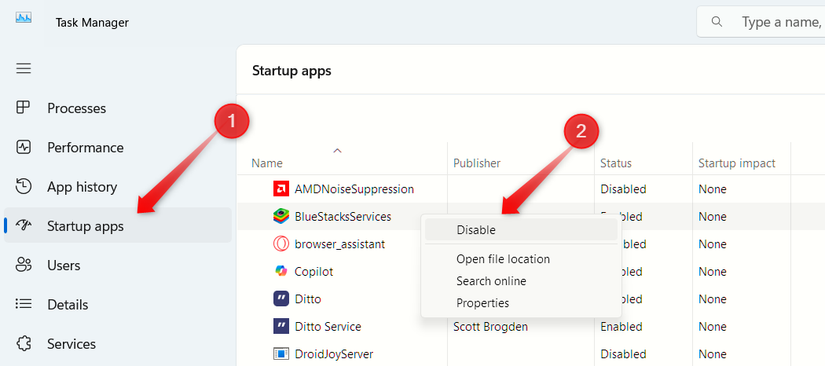Click the Processes sidebar icon
Screen dimensions: 825x366
pyautogui.click(x=24, y=108)
